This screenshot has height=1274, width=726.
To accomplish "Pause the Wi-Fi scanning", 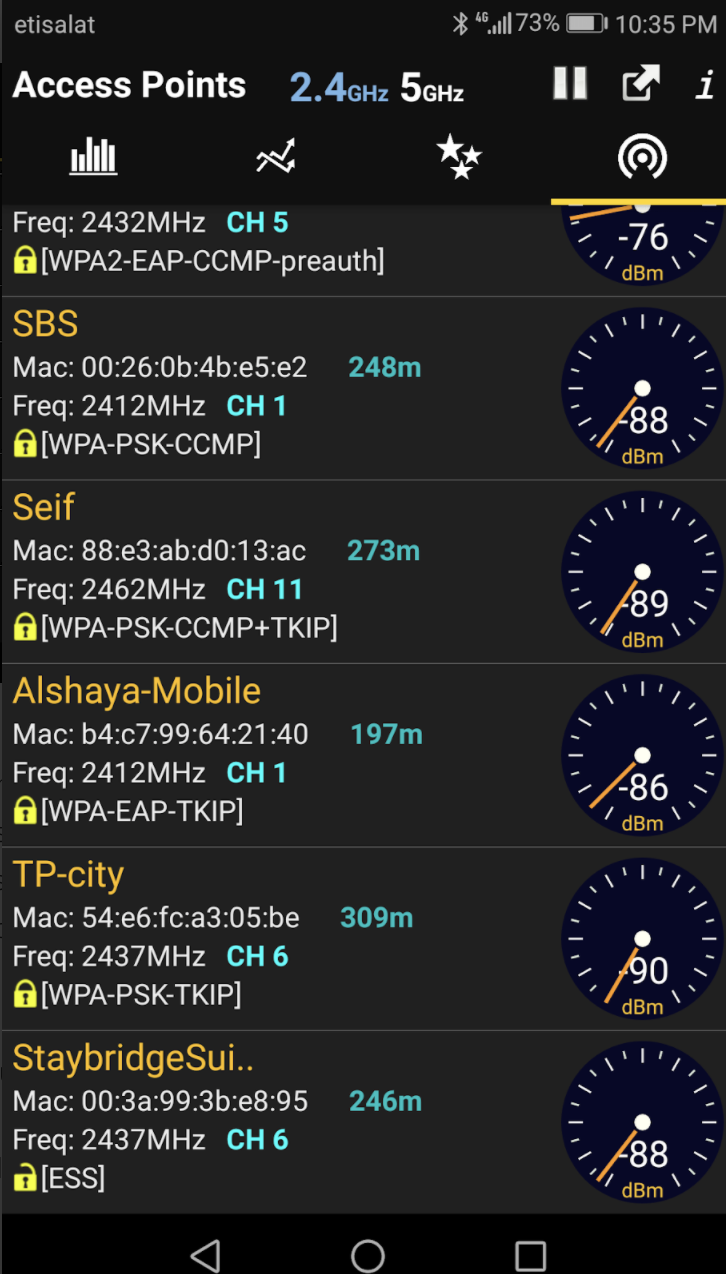I will click(570, 84).
